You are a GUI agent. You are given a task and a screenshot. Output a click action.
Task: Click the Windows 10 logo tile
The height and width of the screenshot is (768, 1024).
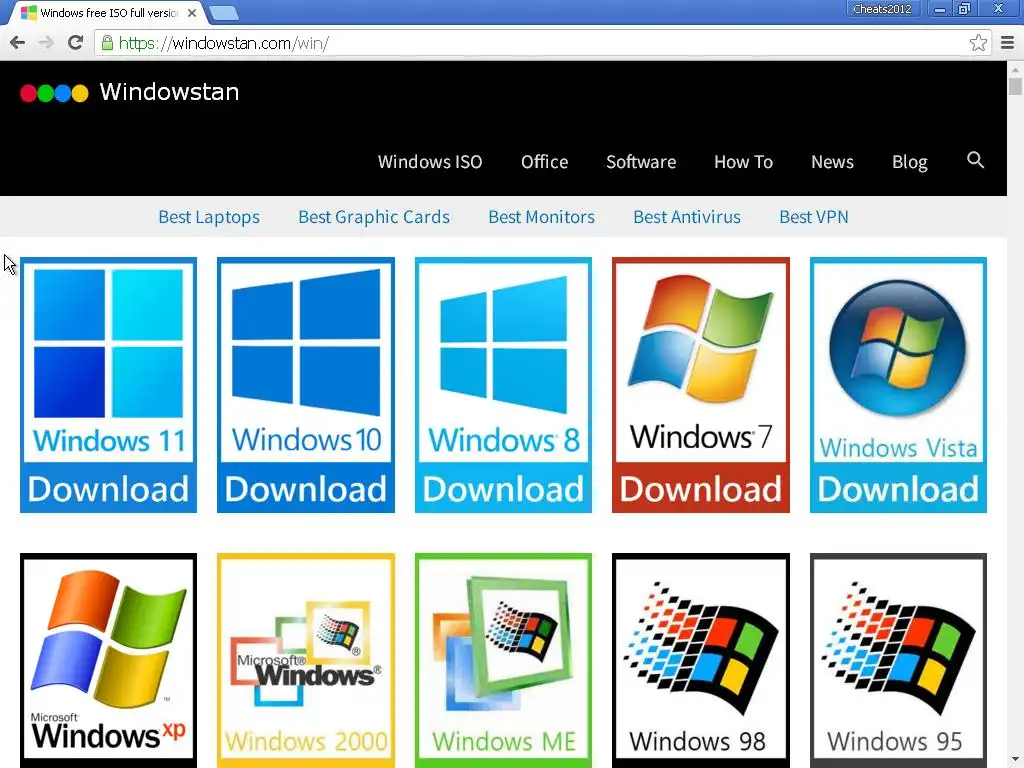306,359
